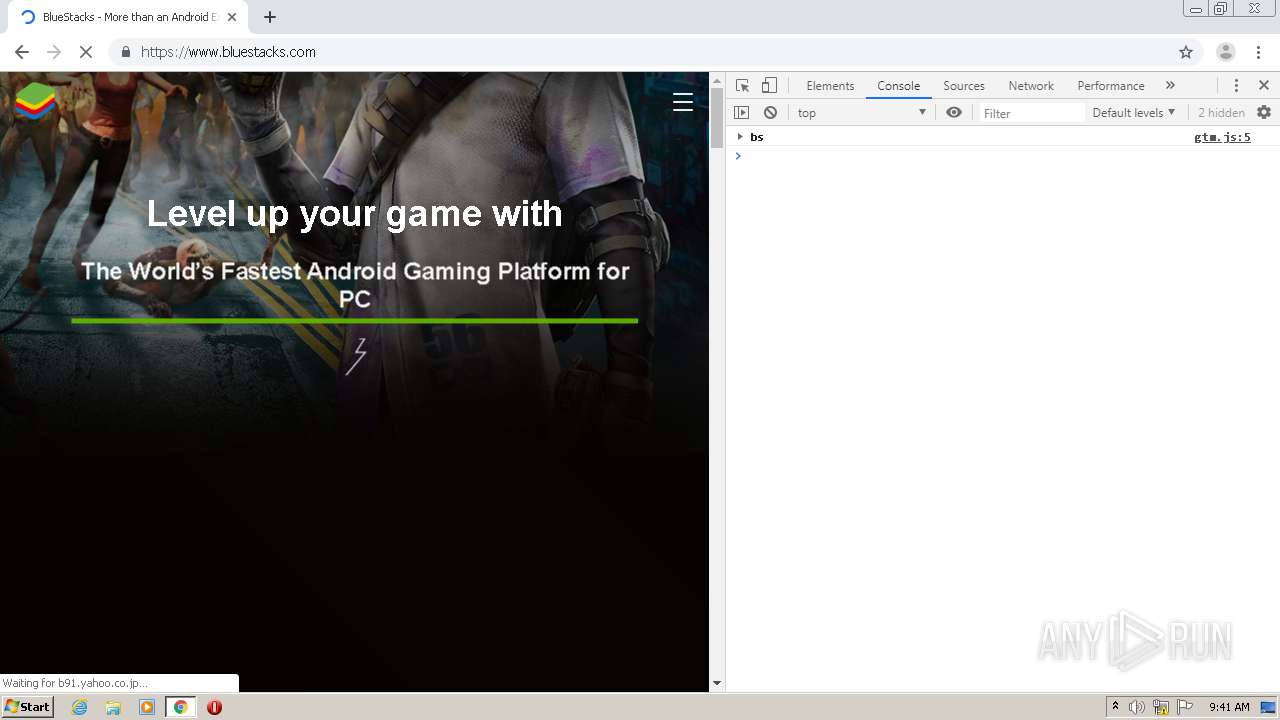Switch to the Network tab

click(x=1031, y=86)
